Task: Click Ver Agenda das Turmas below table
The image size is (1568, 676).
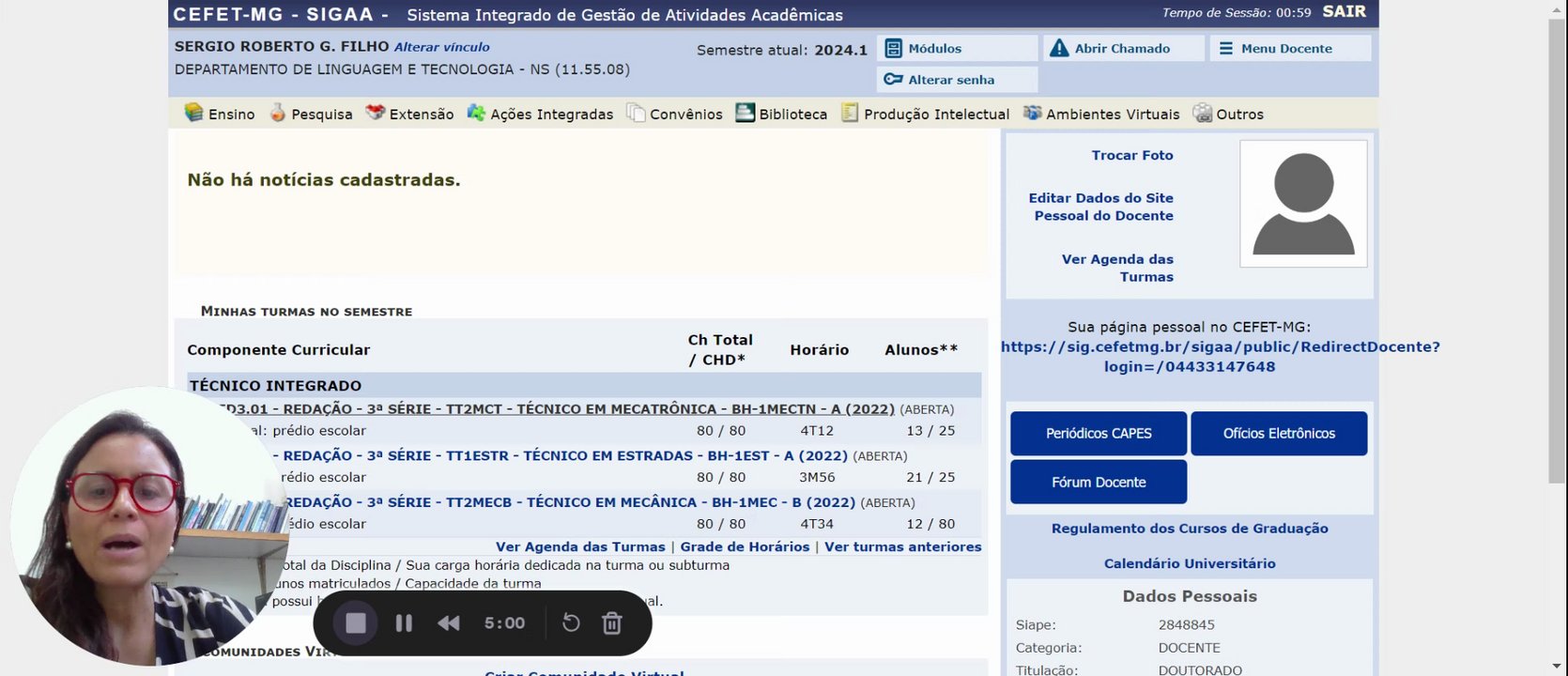Action: point(580,546)
